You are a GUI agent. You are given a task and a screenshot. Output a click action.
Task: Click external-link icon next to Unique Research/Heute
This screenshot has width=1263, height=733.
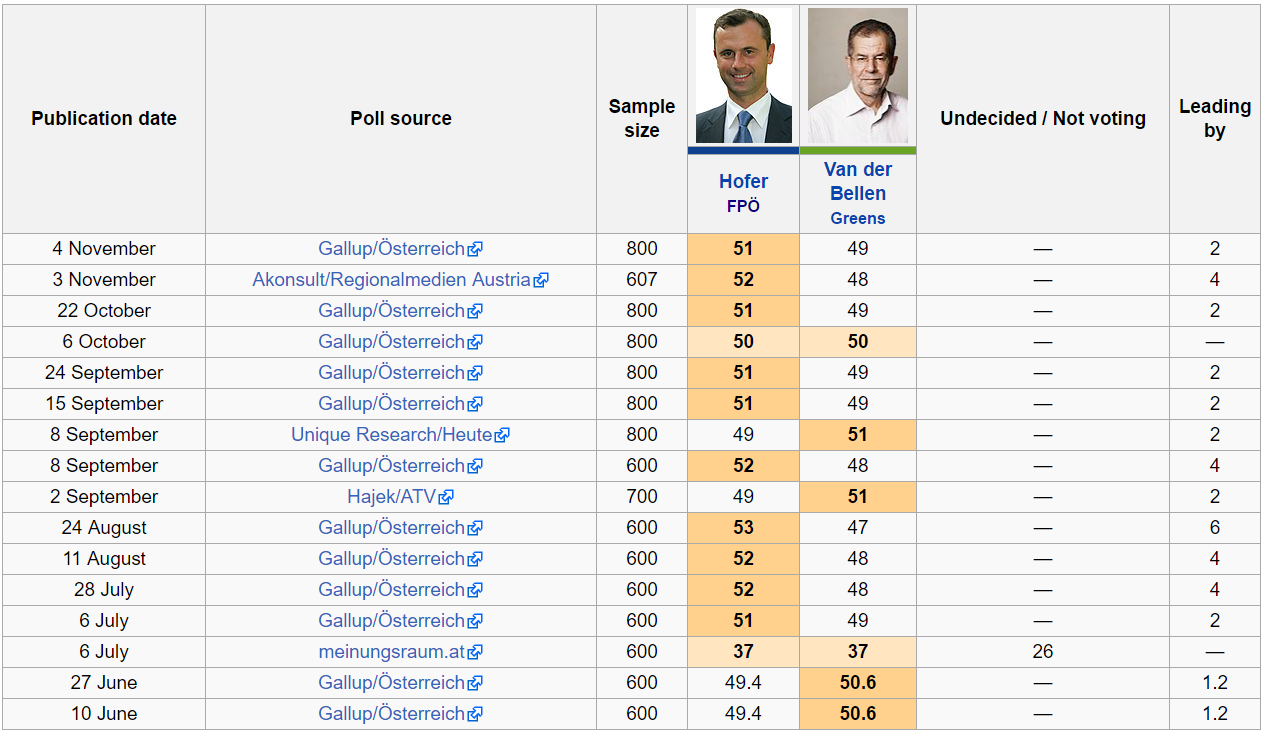click(x=502, y=435)
